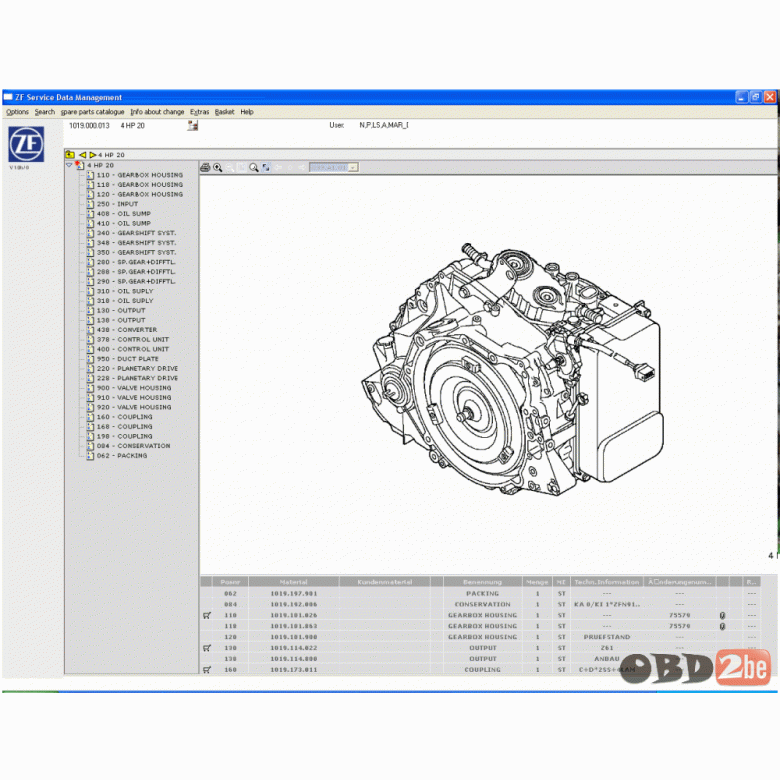
Task: Click the greyed zoom out icon
Action: [x=230, y=168]
